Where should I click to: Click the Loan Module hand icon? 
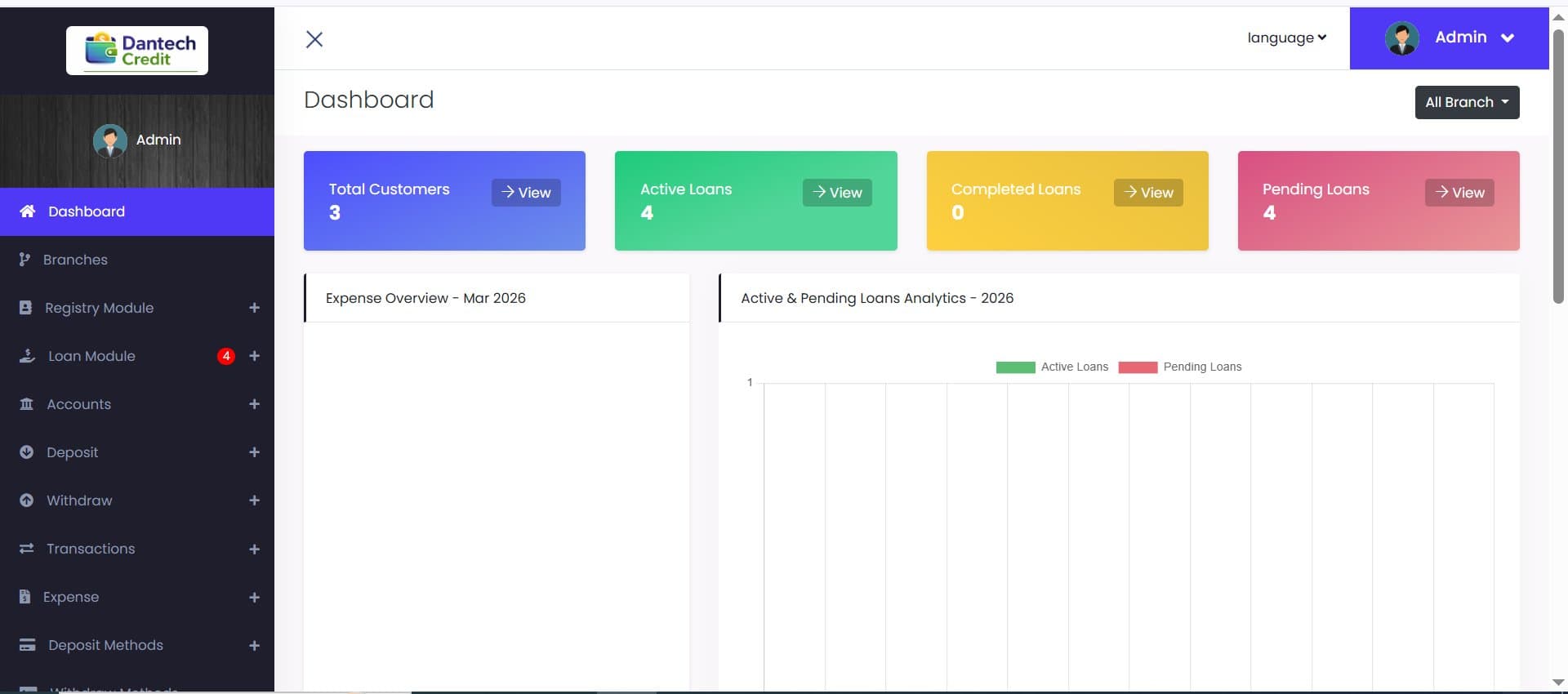(x=27, y=356)
